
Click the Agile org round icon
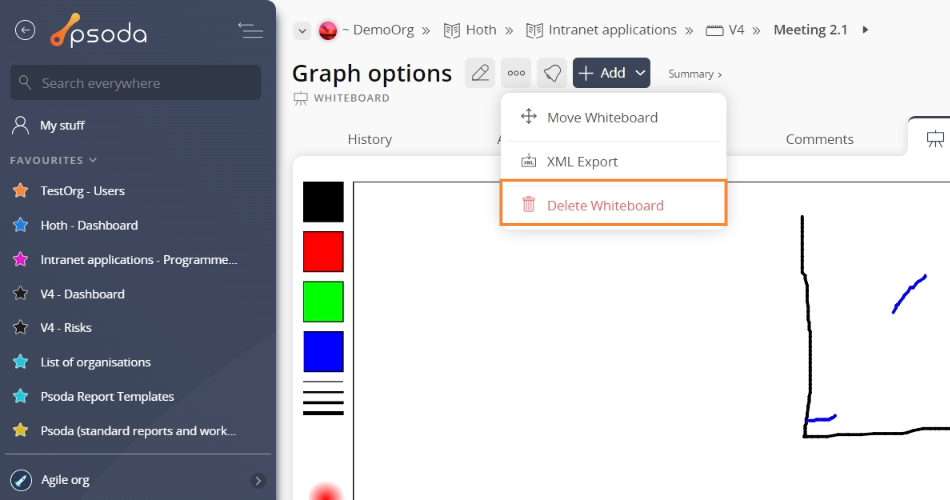21,480
